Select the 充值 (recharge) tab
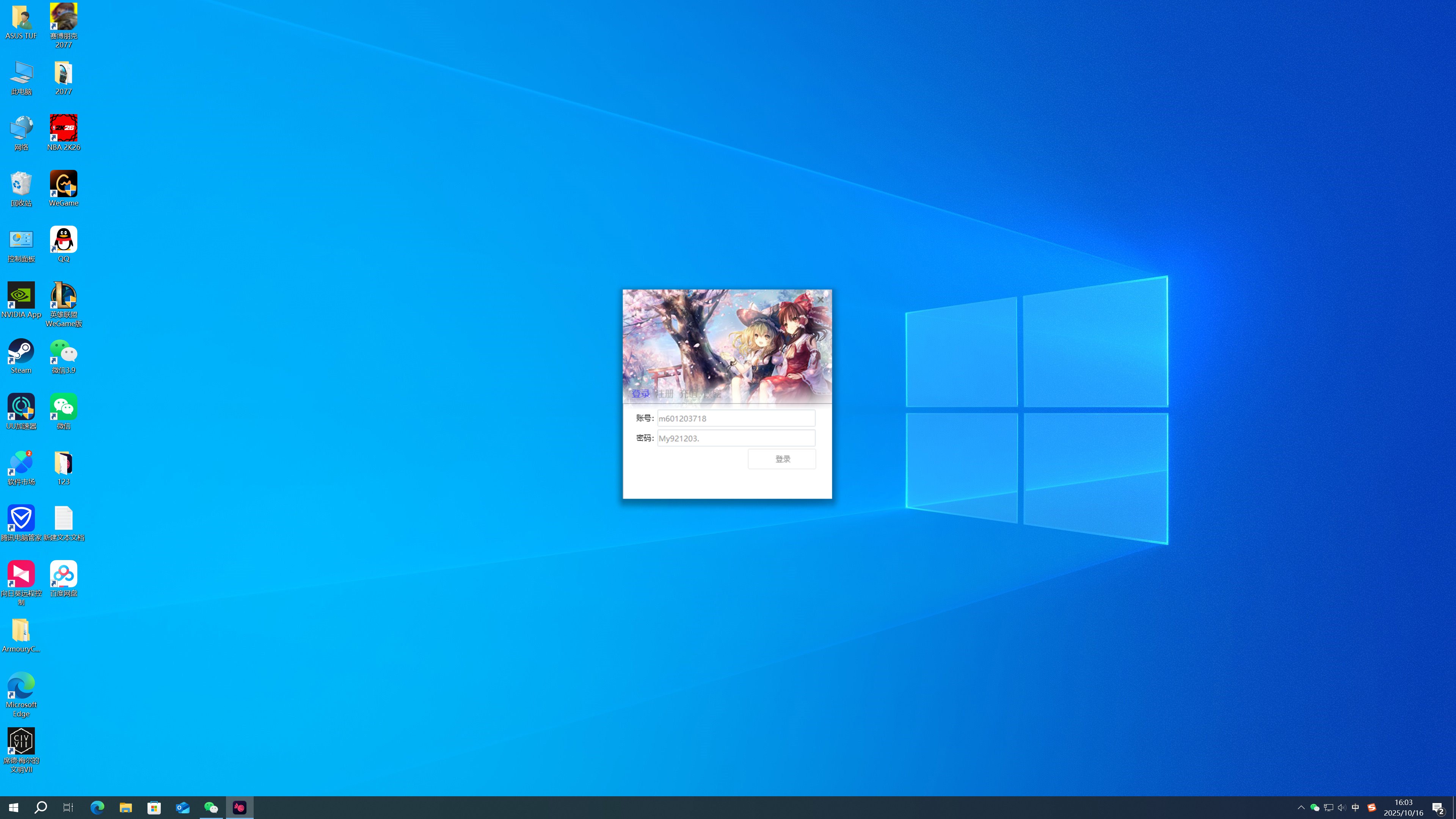The width and height of the screenshot is (1456, 819). [688, 394]
